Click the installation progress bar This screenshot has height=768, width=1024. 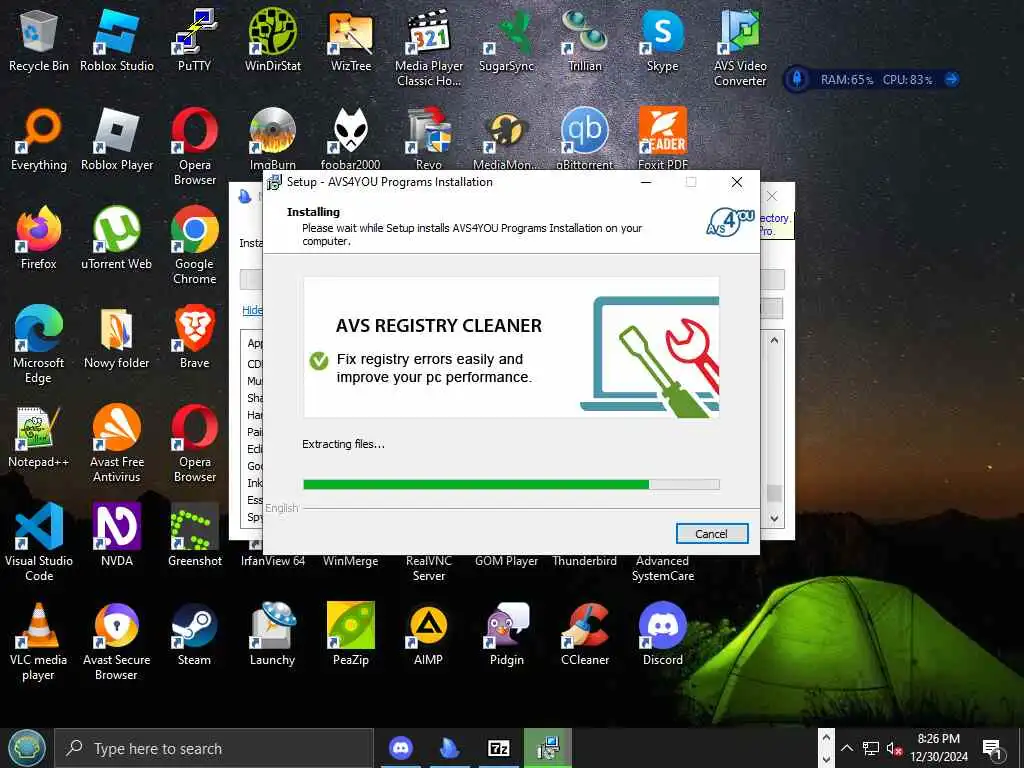511,484
